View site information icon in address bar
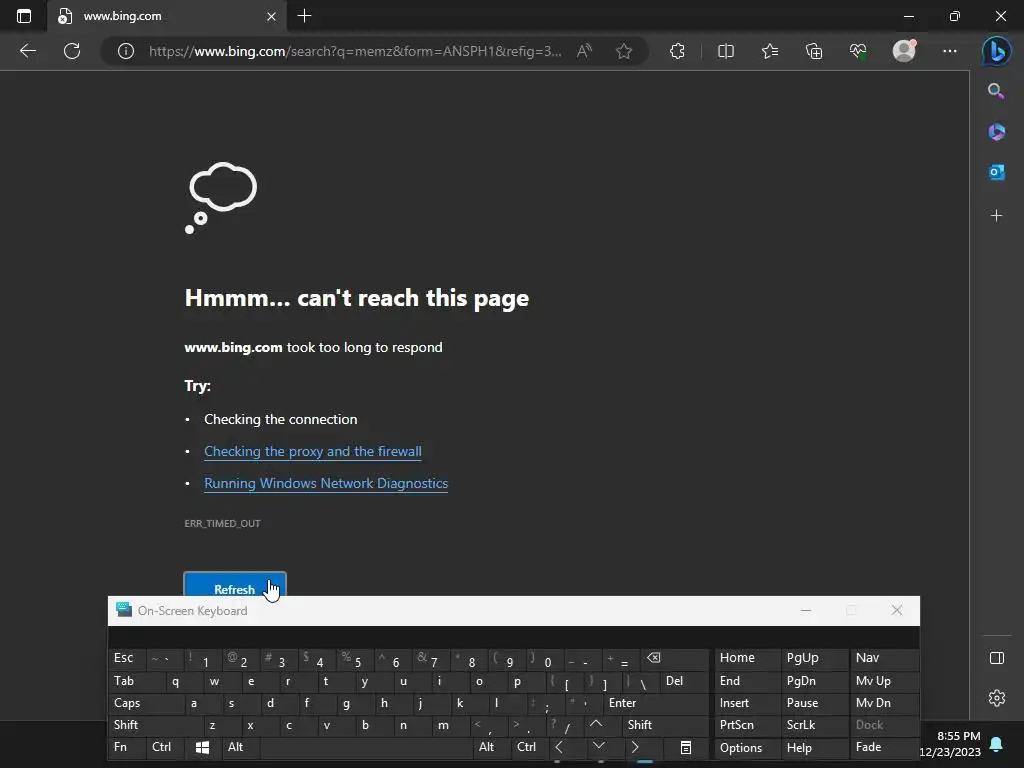 tap(125, 51)
